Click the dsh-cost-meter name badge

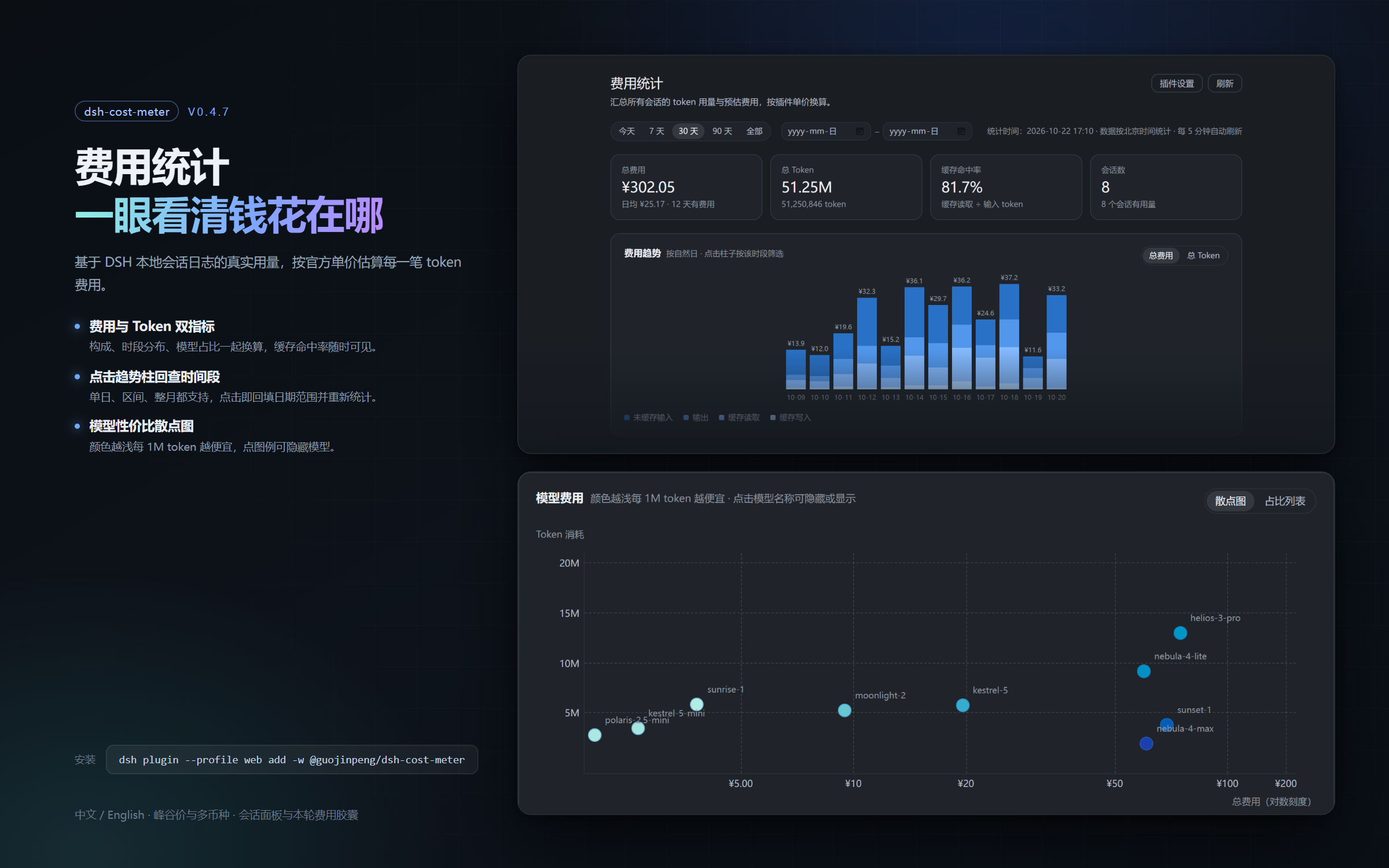tap(127, 112)
